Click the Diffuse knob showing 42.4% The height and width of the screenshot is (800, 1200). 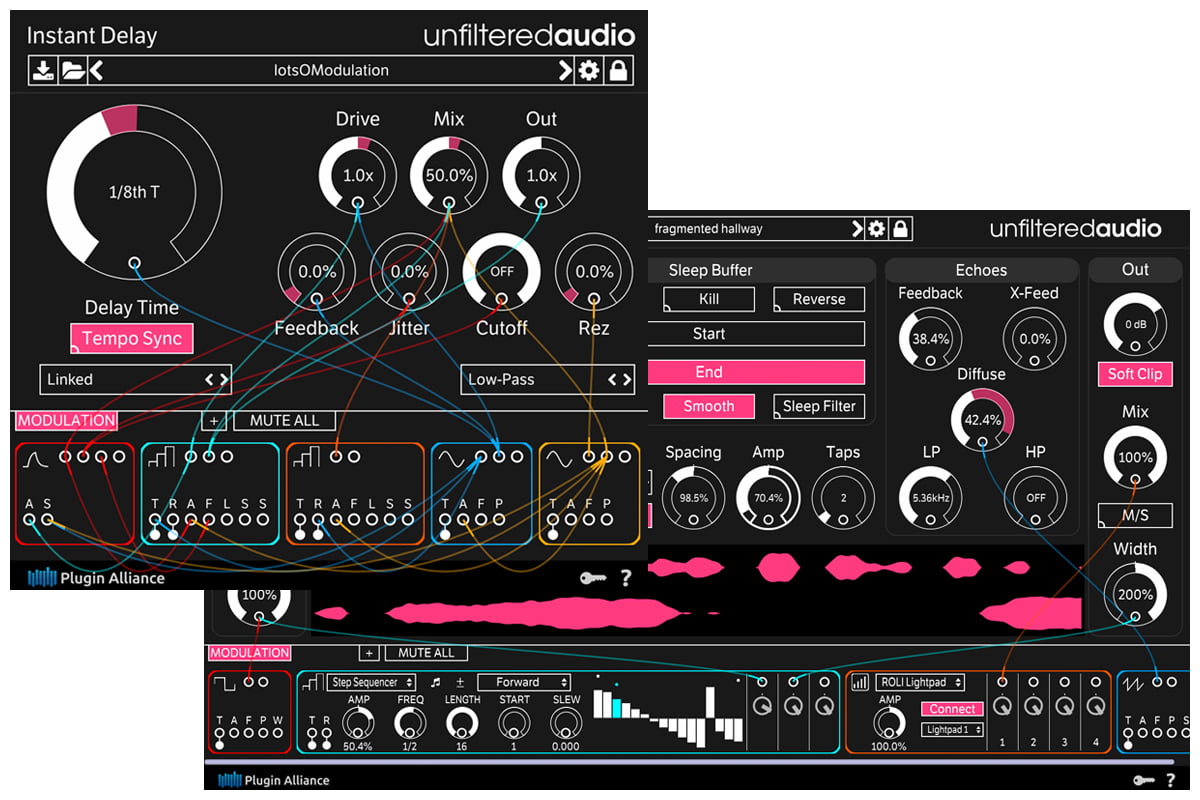(x=982, y=420)
